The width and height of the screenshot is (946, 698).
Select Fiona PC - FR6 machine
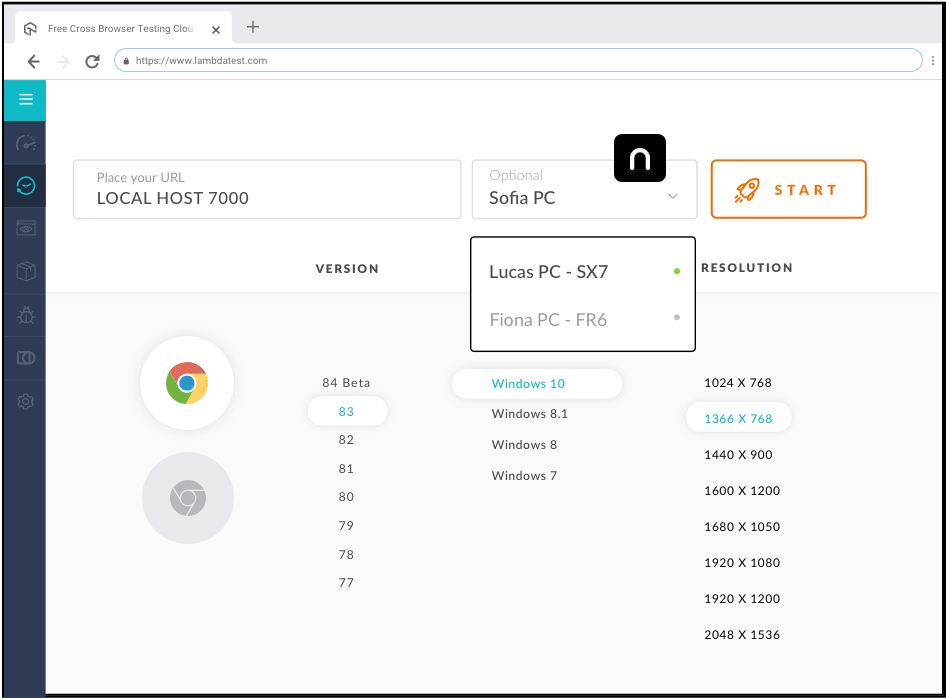548,319
